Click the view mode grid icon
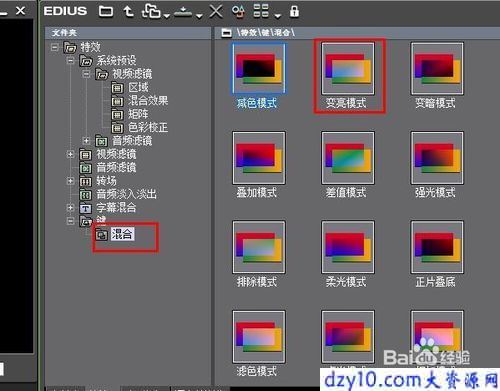The height and width of the screenshot is (391, 500). [261, 11]
